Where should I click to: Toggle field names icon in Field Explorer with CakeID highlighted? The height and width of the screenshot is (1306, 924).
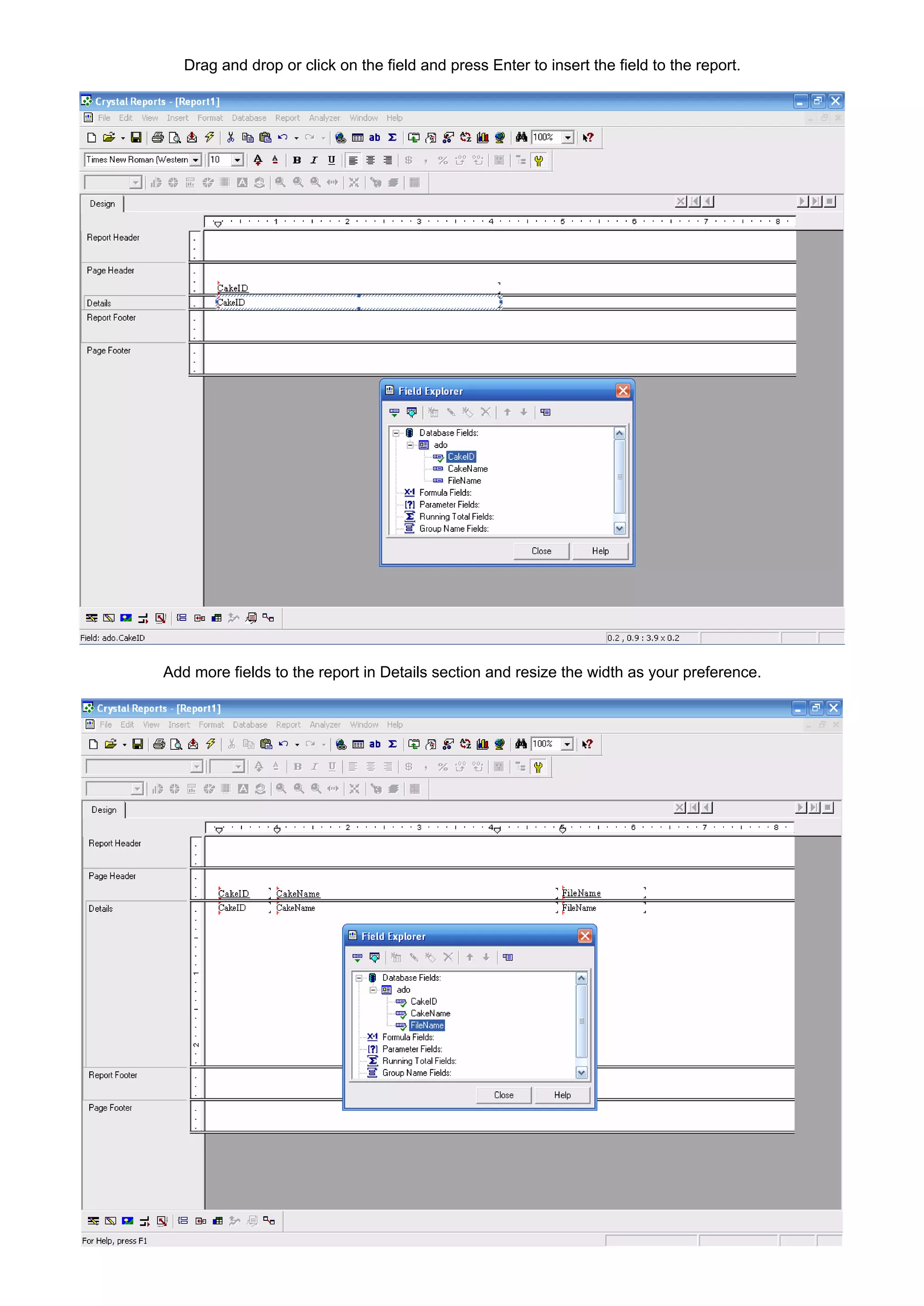click(545, 412)
